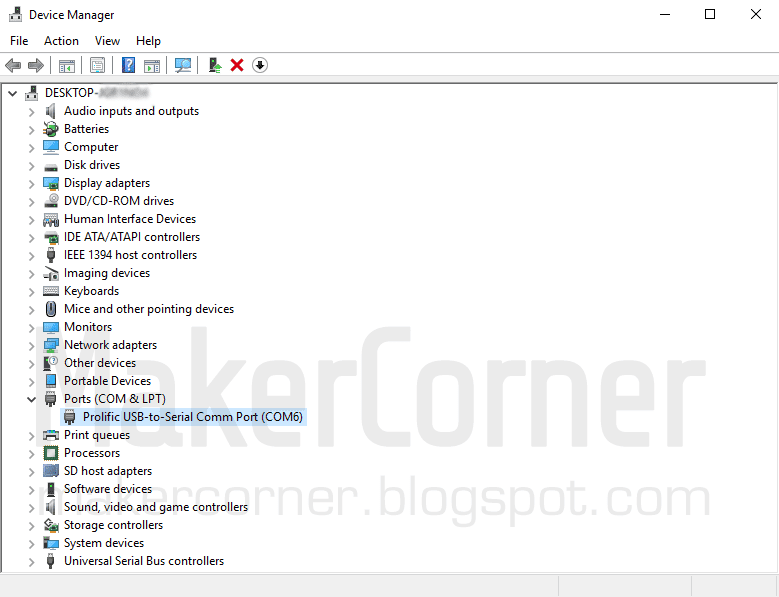Select the Software devices label
Screen dimensions: 779x597
pyautogui.click(x=107, y=489)
